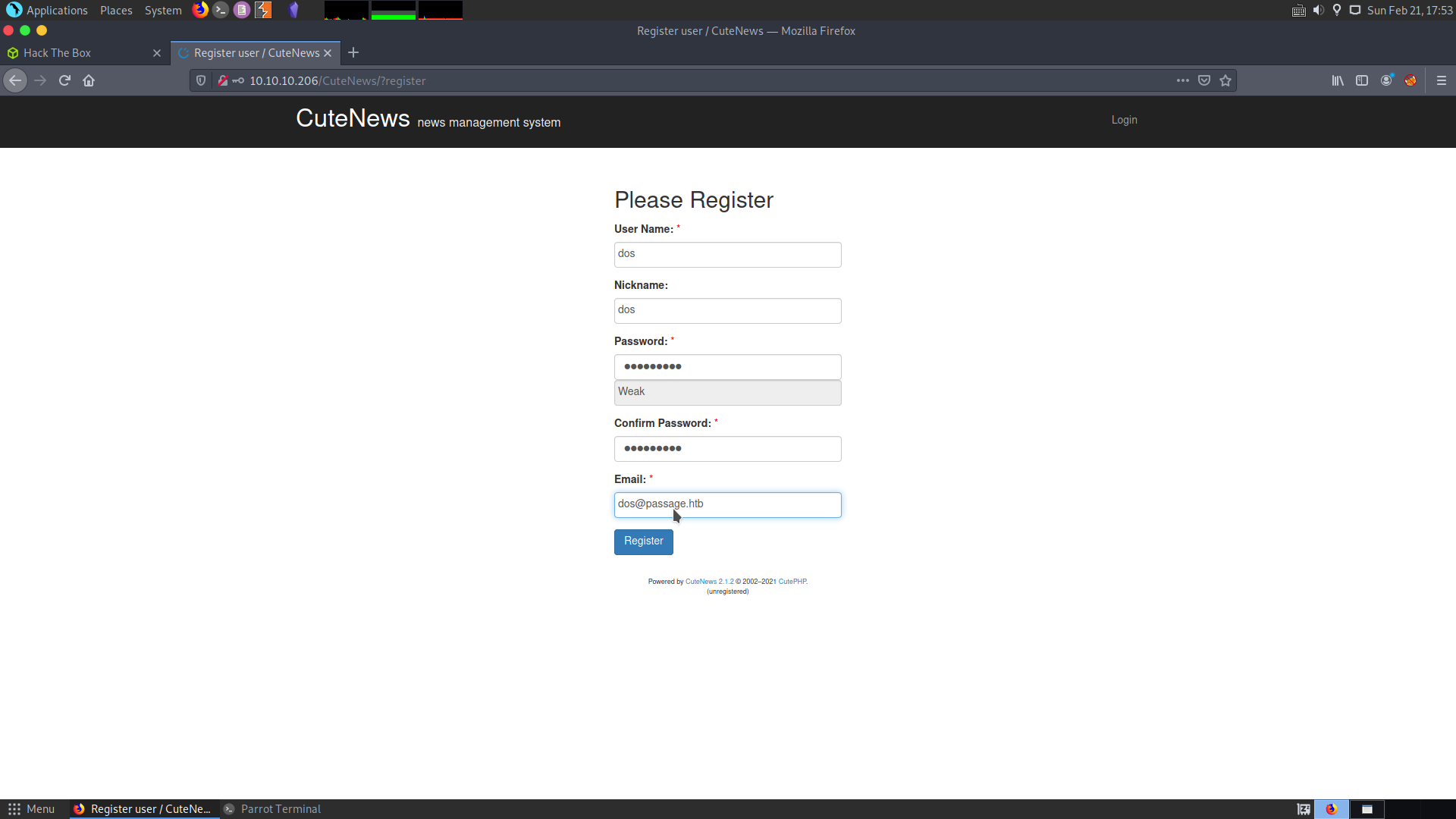
Task: Click the Firefox account icon
Action: [x=1386, y=80]
